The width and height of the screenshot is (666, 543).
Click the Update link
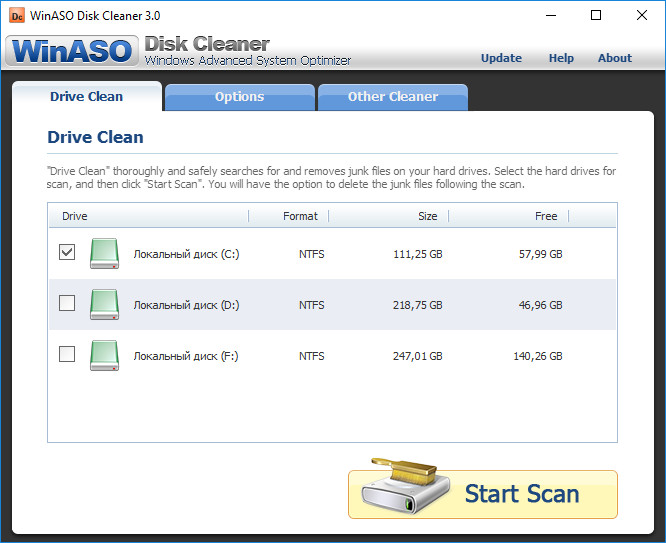(501, 58)
